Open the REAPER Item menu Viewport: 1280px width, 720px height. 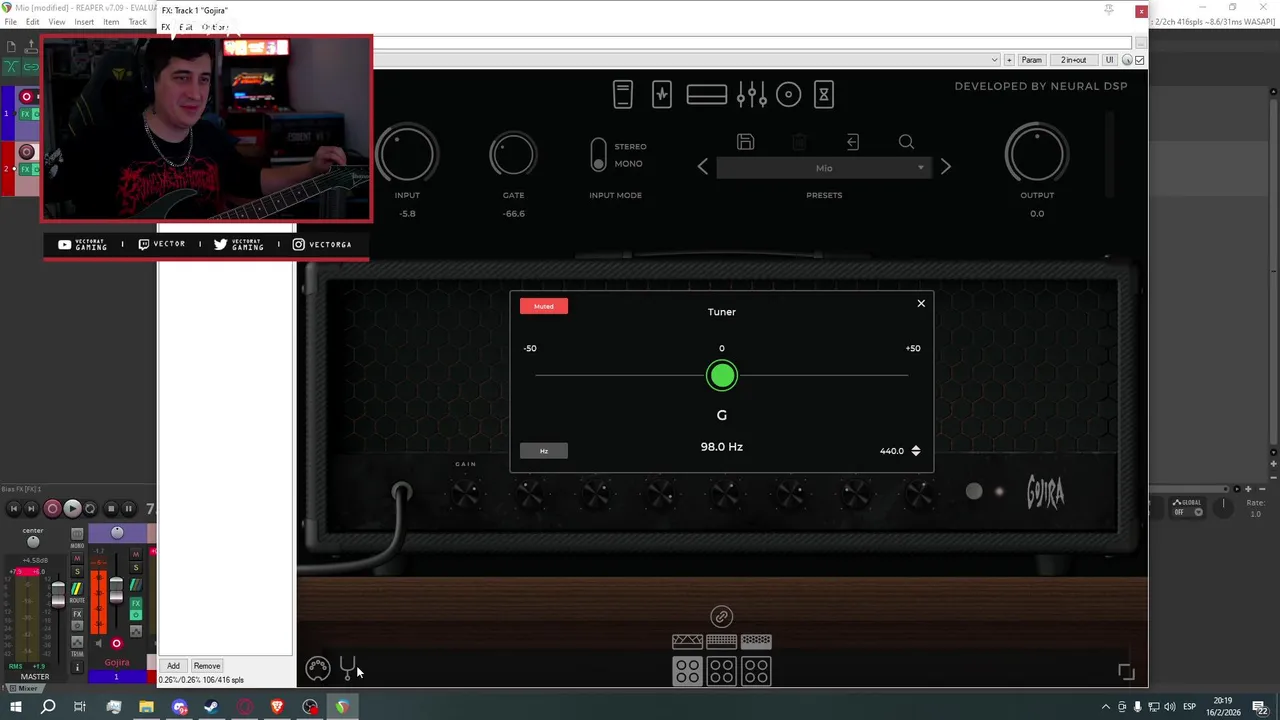tap(111, 22)
